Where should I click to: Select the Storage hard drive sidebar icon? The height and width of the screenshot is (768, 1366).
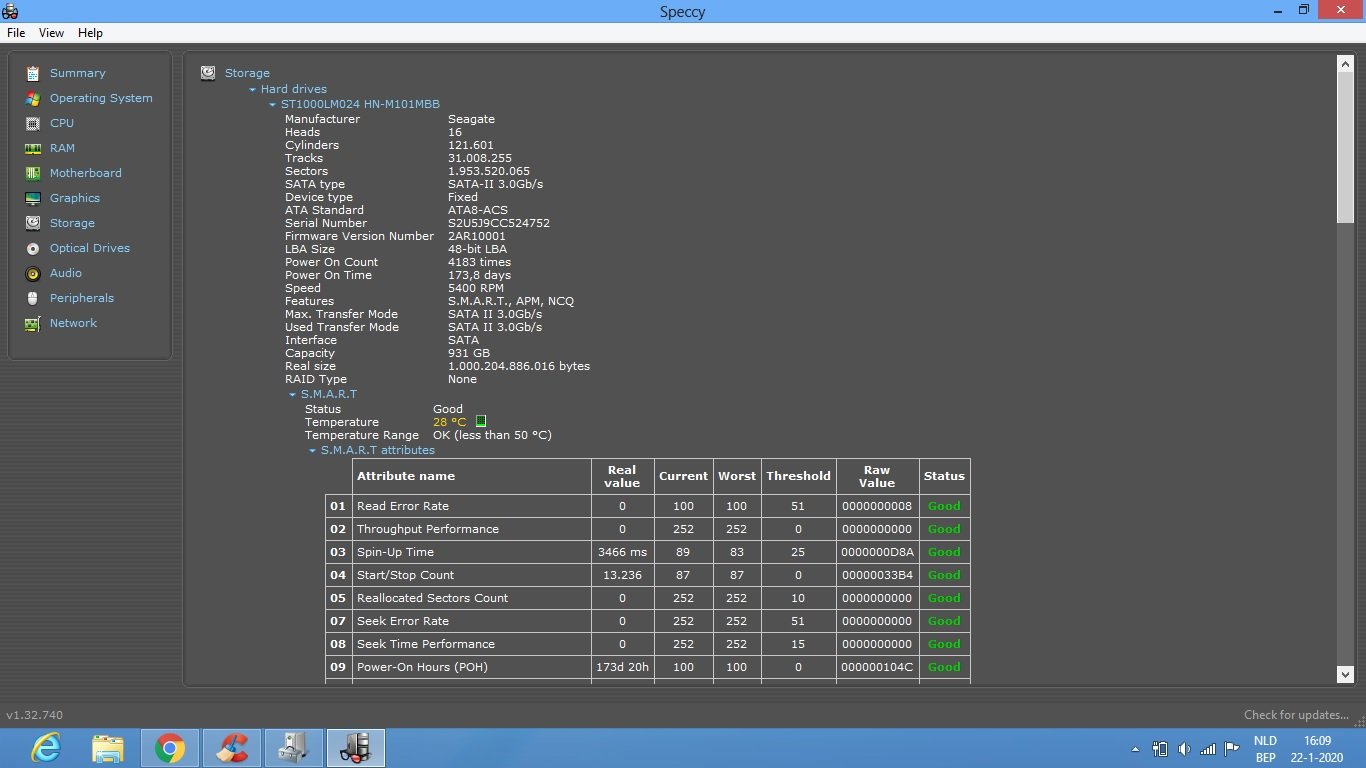coord(33,223)
